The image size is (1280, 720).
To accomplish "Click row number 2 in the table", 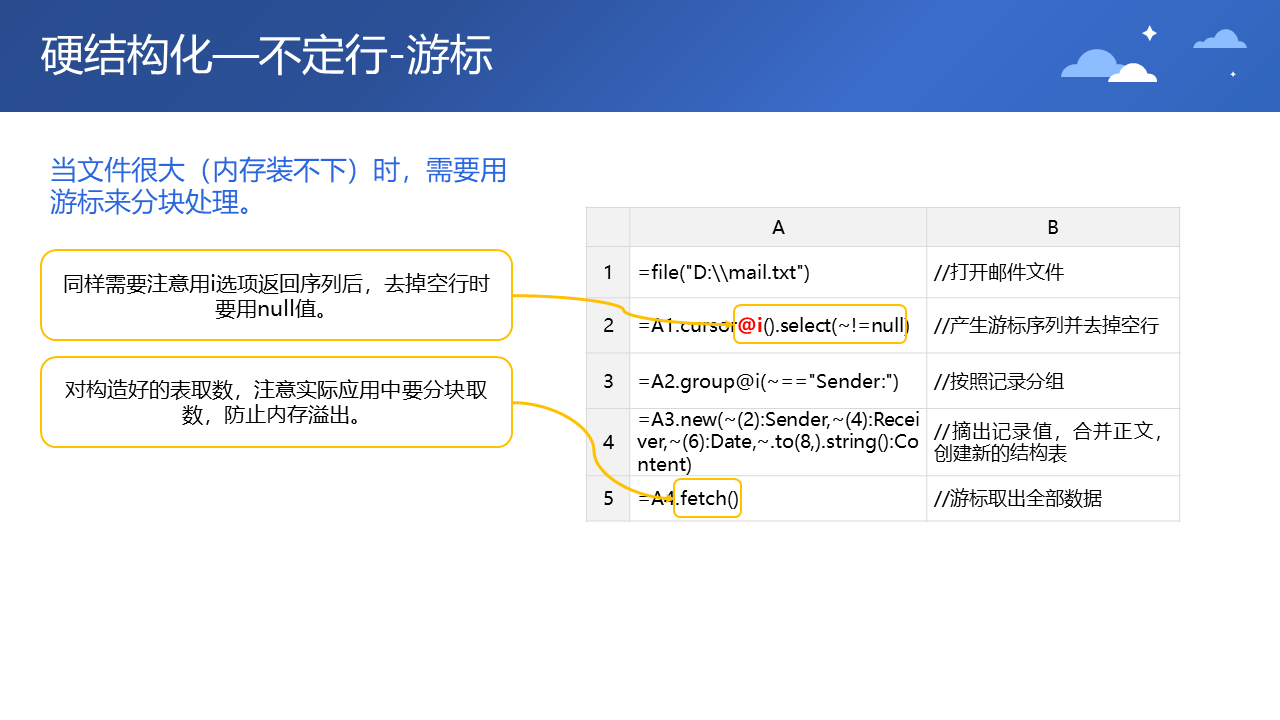I will click(608, 325).
